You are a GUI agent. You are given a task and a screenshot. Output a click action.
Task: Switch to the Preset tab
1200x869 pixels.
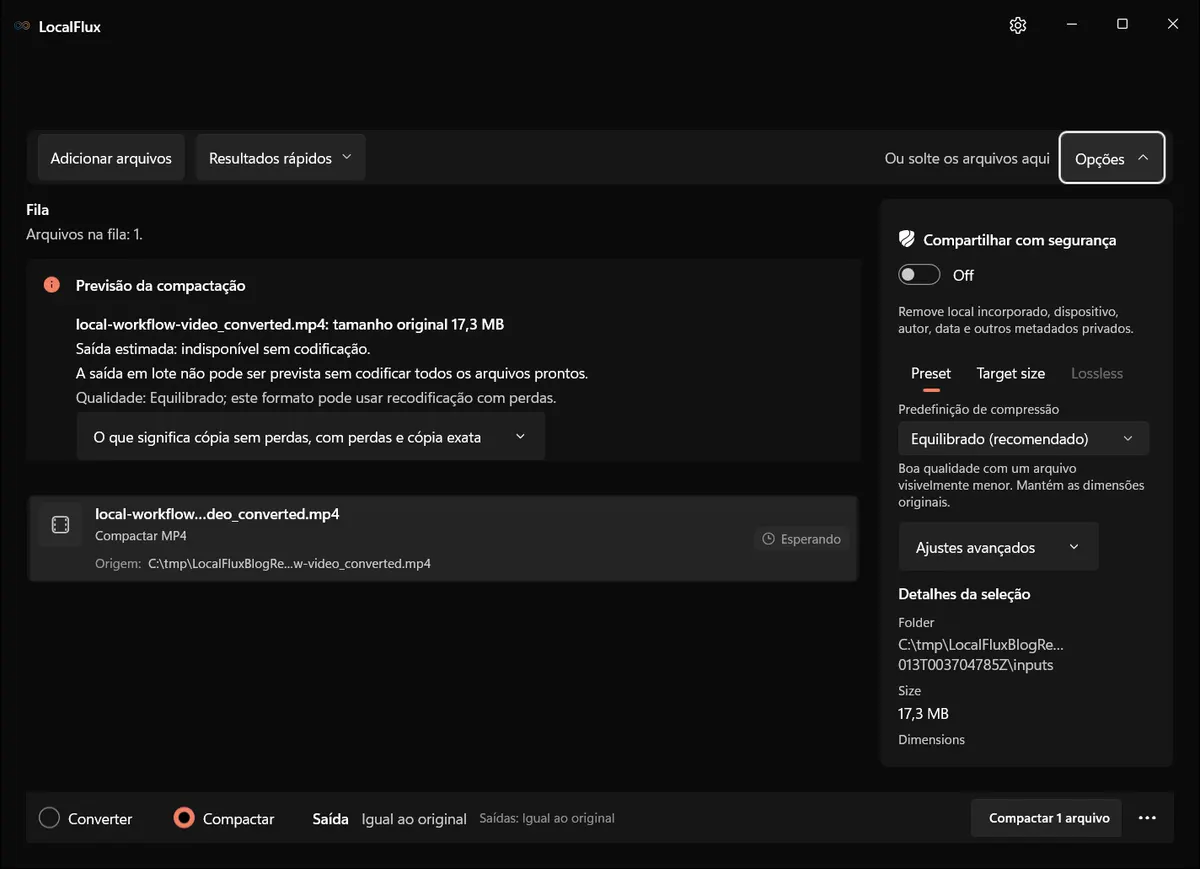[x=931, y=373]
